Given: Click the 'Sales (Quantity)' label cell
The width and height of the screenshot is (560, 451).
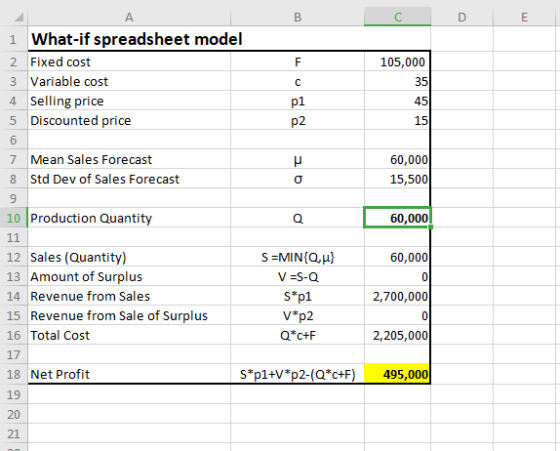Looking at the screenshot, I should [x=129, y=257].
